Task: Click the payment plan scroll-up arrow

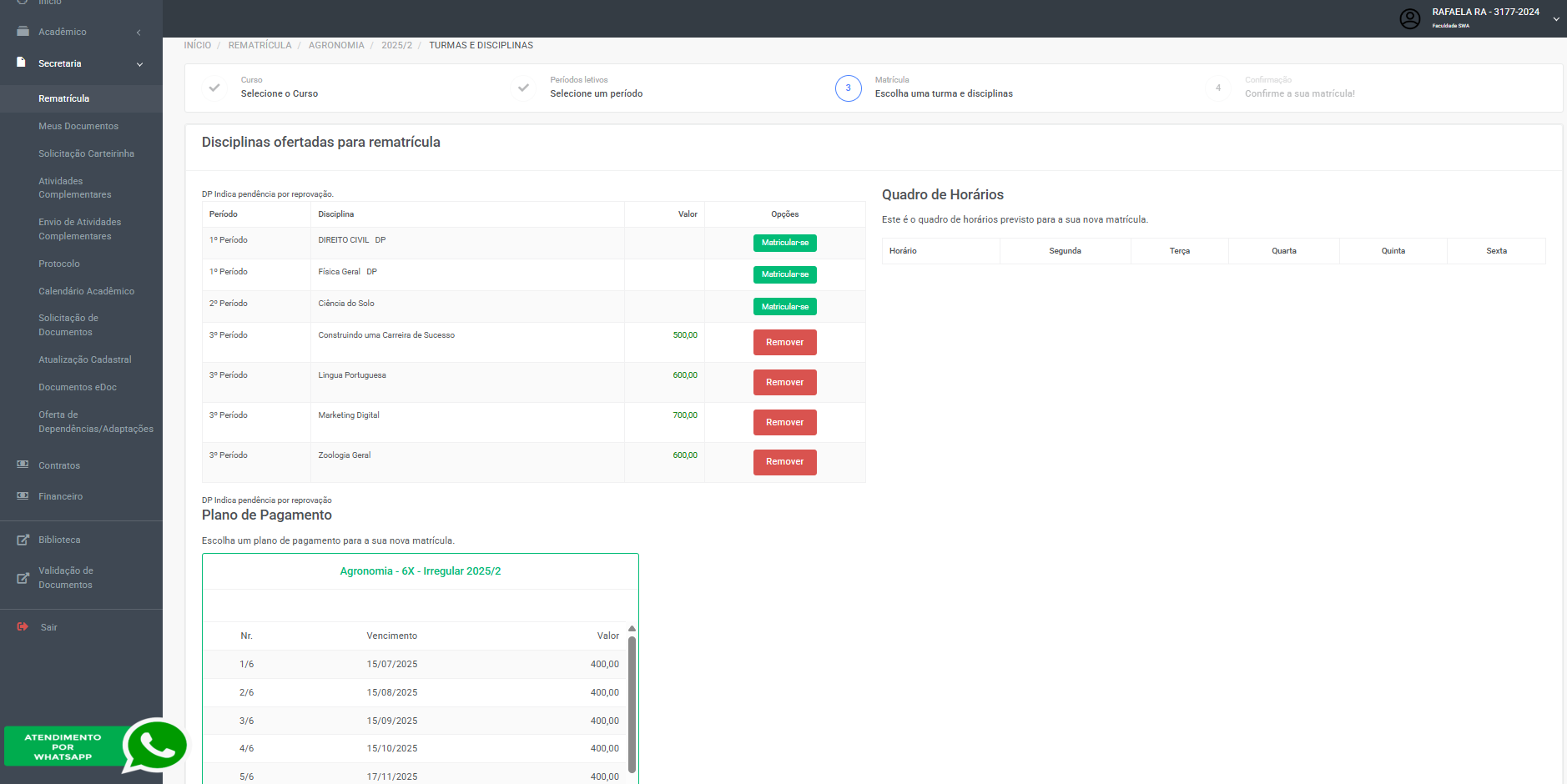Action: point(632,629)
